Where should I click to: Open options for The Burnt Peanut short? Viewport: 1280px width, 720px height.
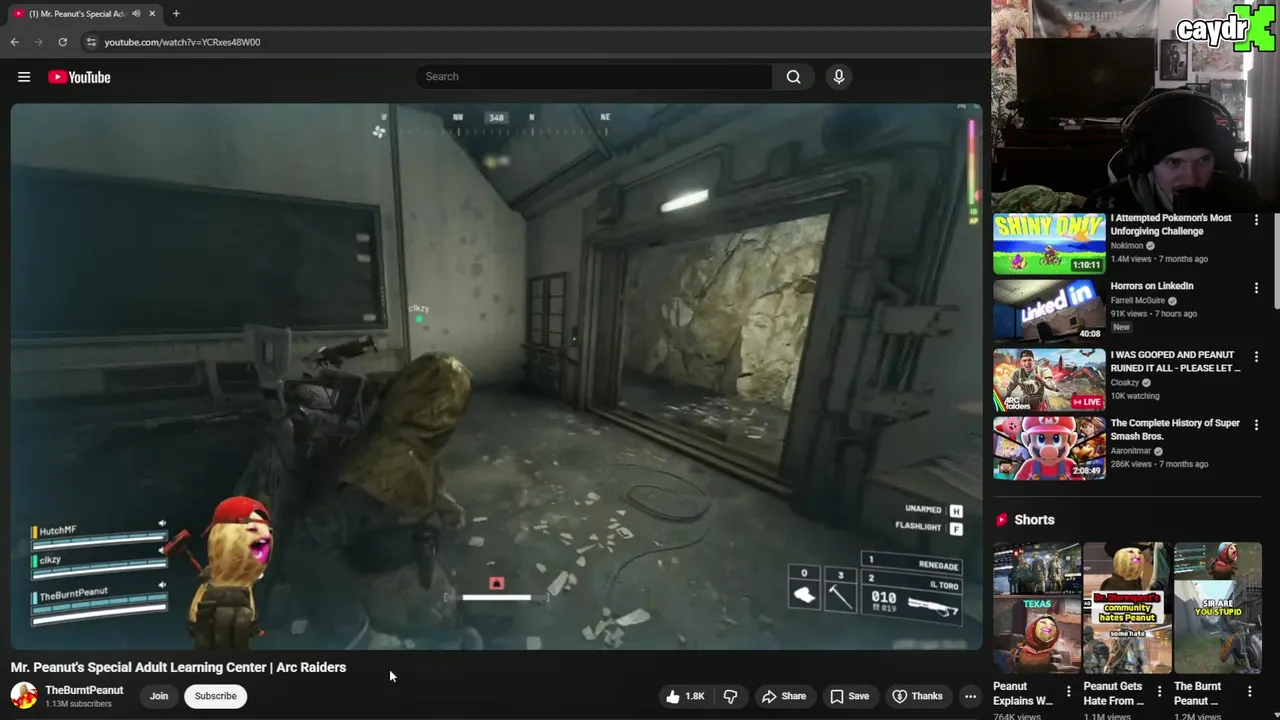[x=1250, y=691]
